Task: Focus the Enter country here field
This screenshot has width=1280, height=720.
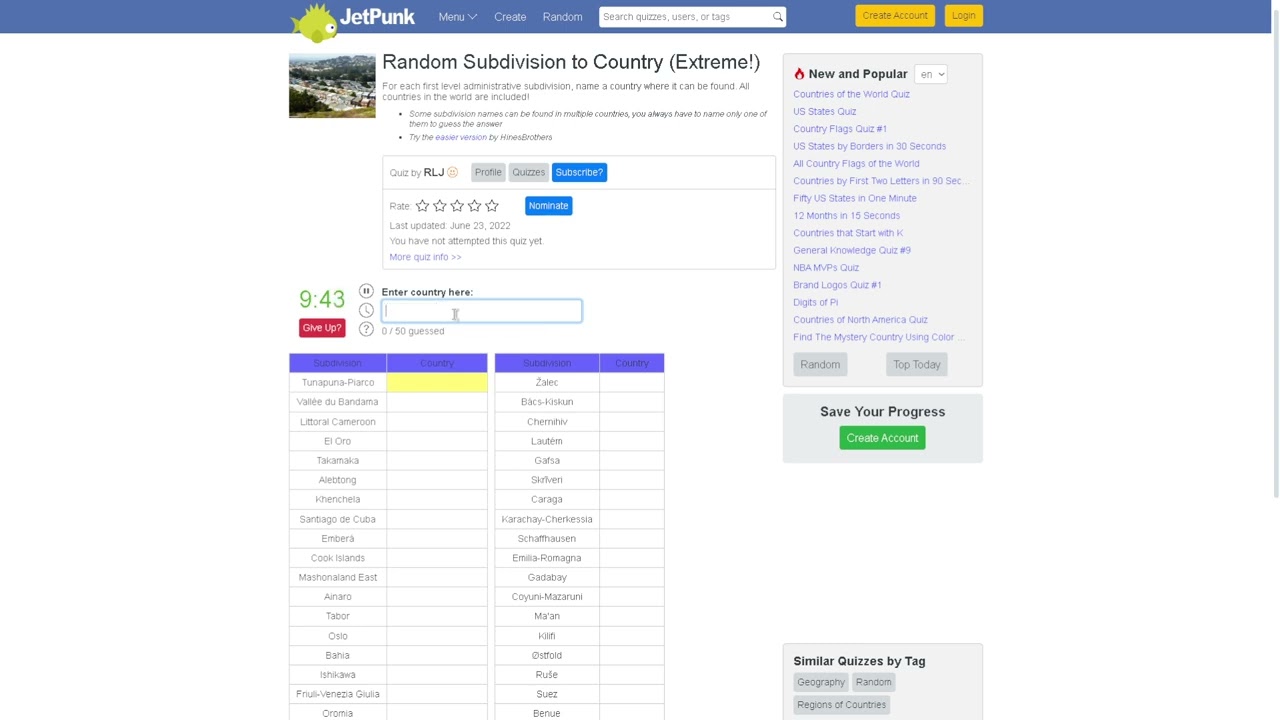Action: 481,311
